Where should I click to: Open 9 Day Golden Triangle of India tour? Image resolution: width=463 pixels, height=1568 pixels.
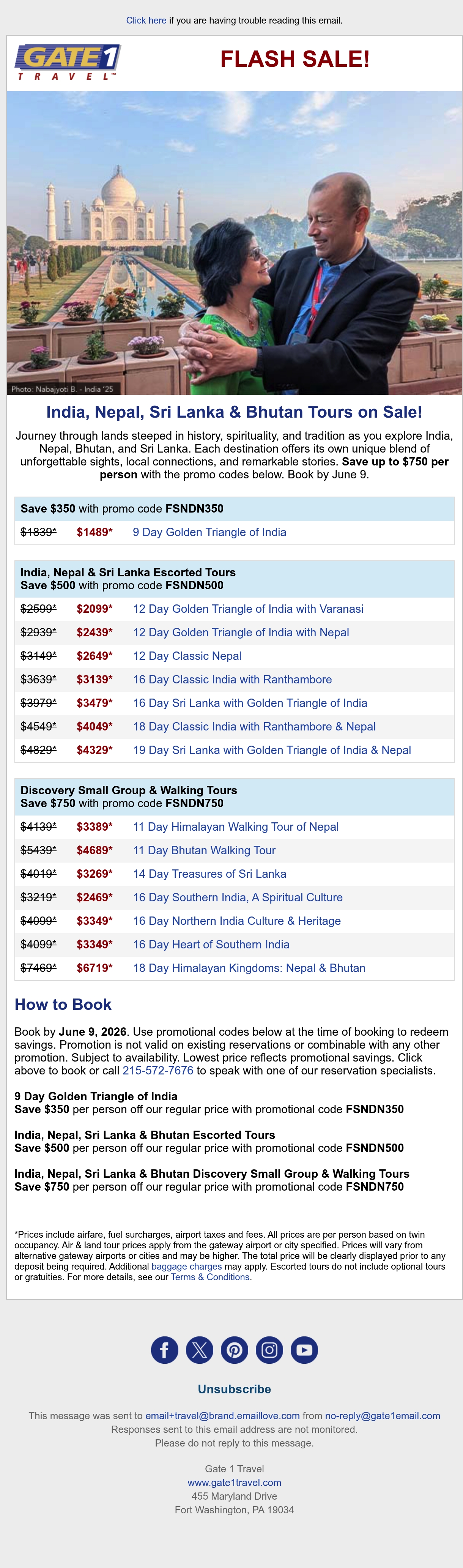click(x=209, y=532)
